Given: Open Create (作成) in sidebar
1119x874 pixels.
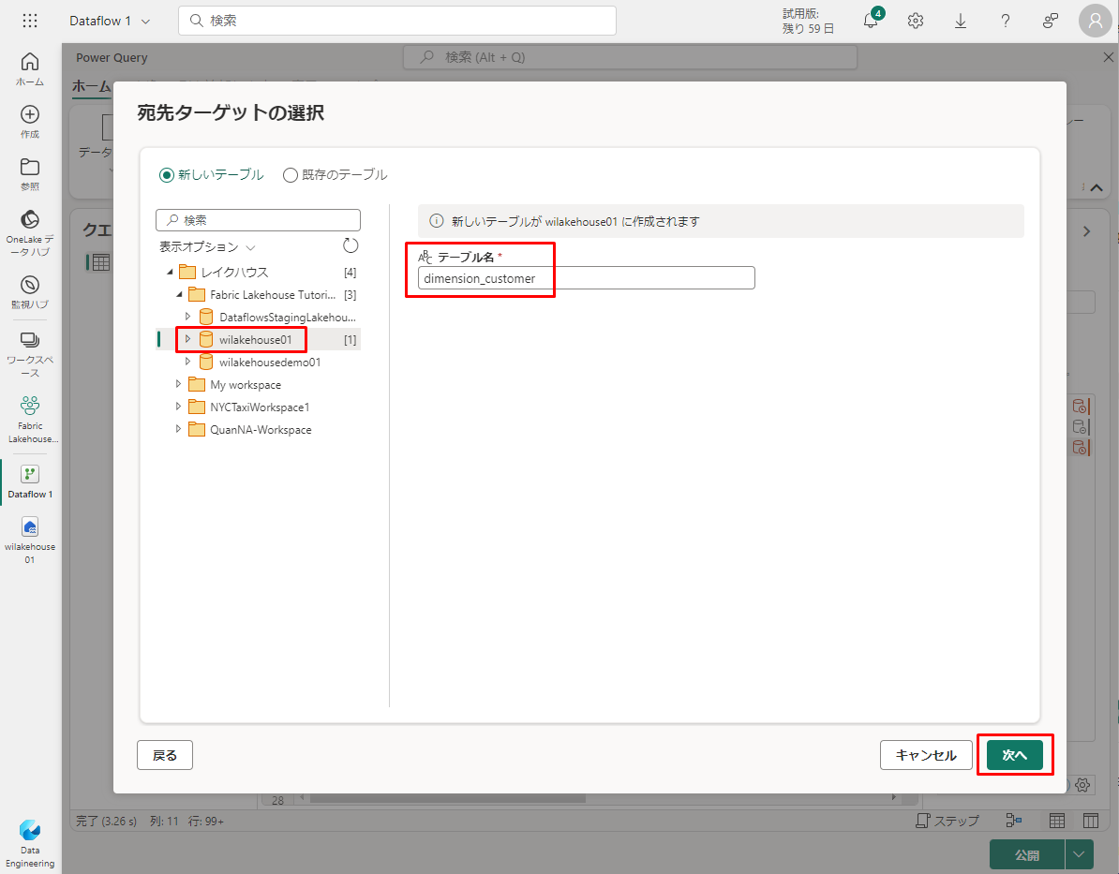Looking at the screenshot, I should [30, 122].
